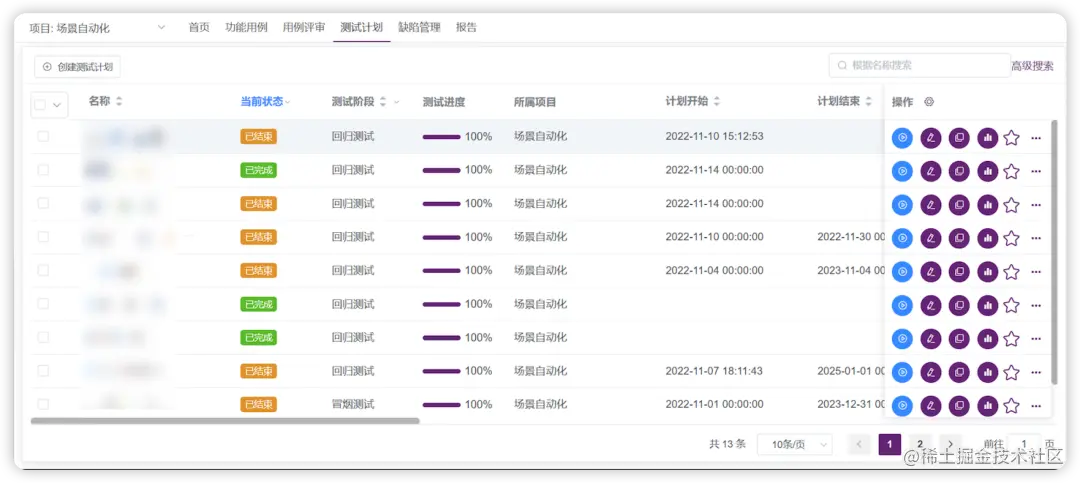Screen dimensions: 1080x483
Task: Open more actions for plan starting 2022-11-10 15:12:53
Action: click(x=1036, y=138)
